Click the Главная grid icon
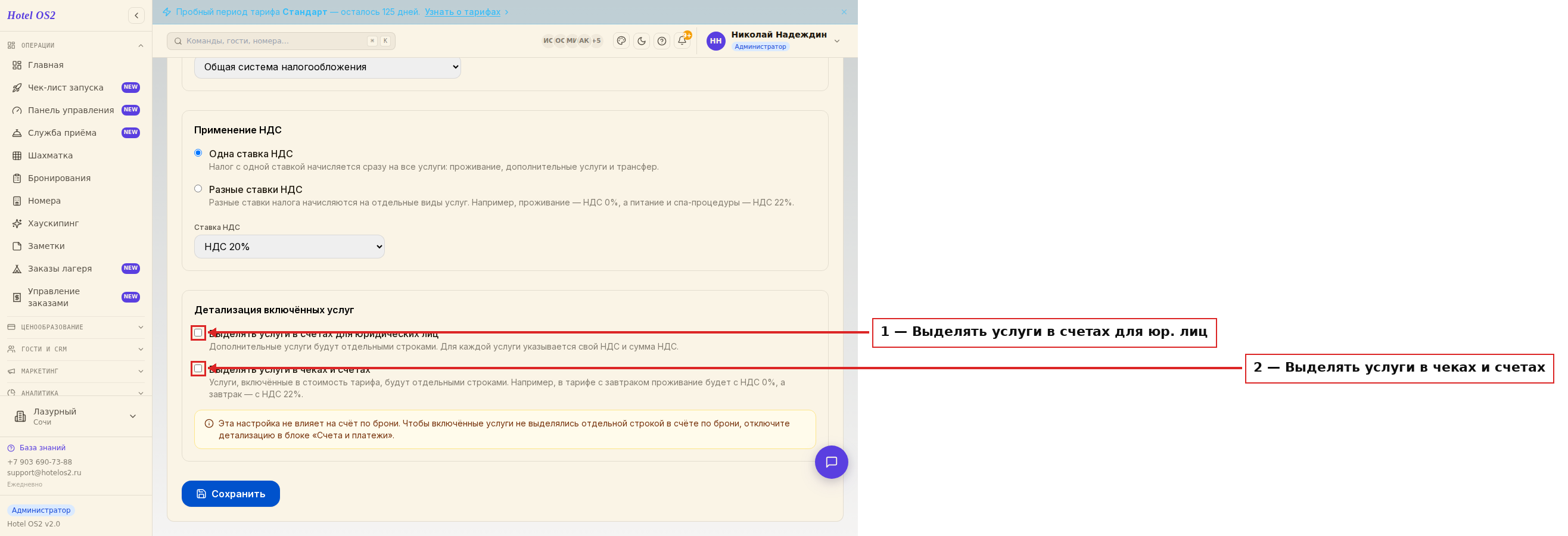Viewport: 1568px width, 536px height. coord(17,65)
